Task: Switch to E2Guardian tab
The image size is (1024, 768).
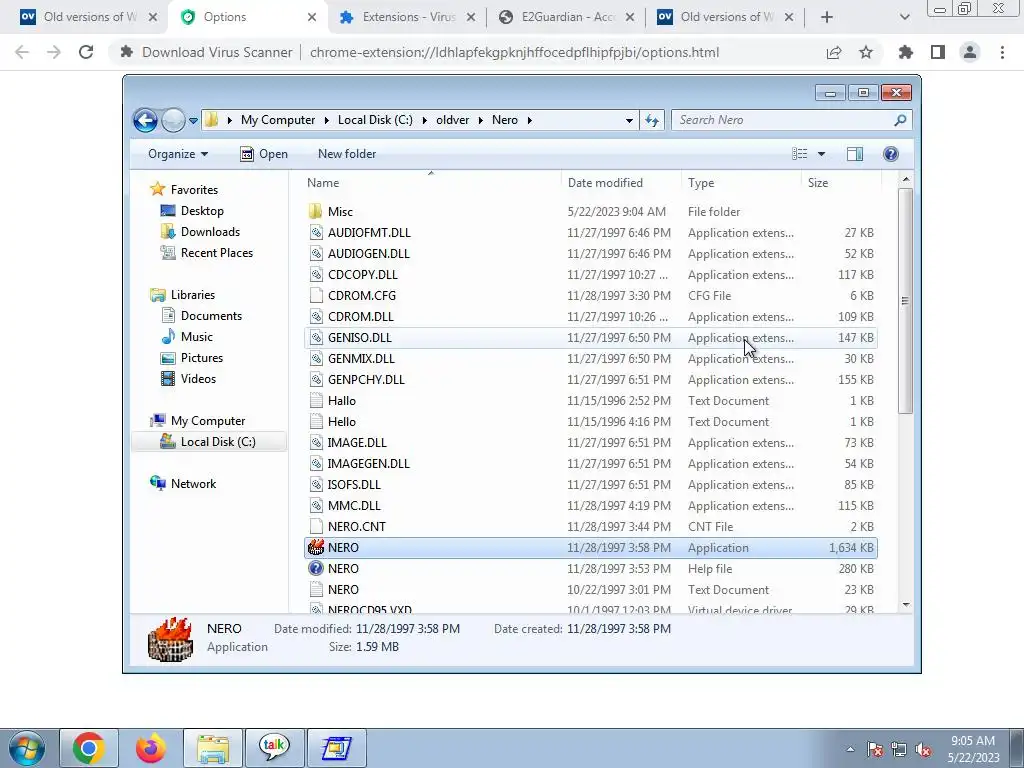Action: [x=566, y=17]
